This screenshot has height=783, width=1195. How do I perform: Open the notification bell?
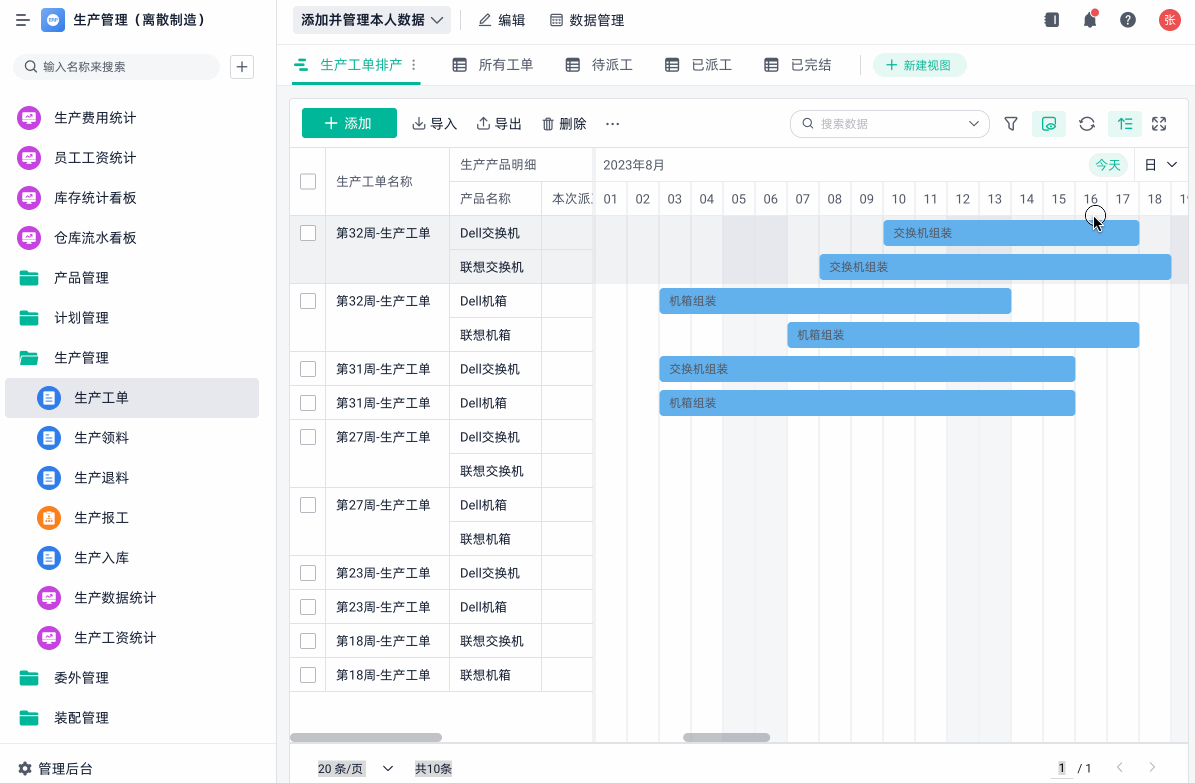(x=1090, y=20)
